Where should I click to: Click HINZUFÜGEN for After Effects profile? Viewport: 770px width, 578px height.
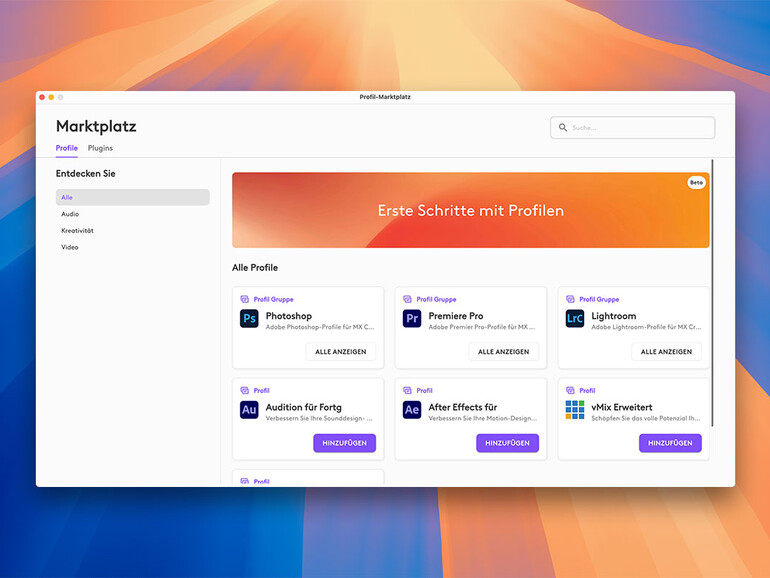pos(507,443)
